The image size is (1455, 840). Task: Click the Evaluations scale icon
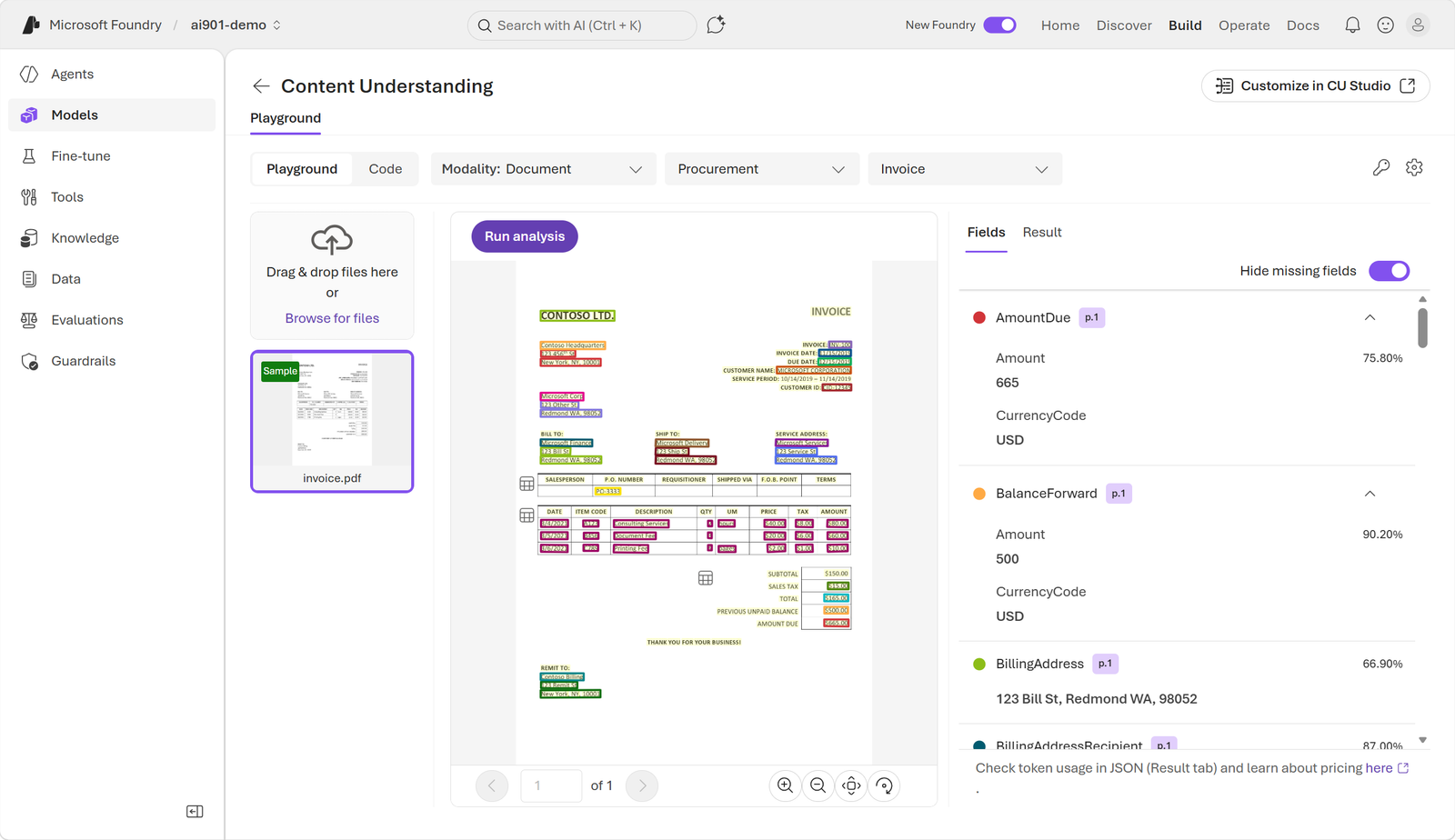point(29,320)
